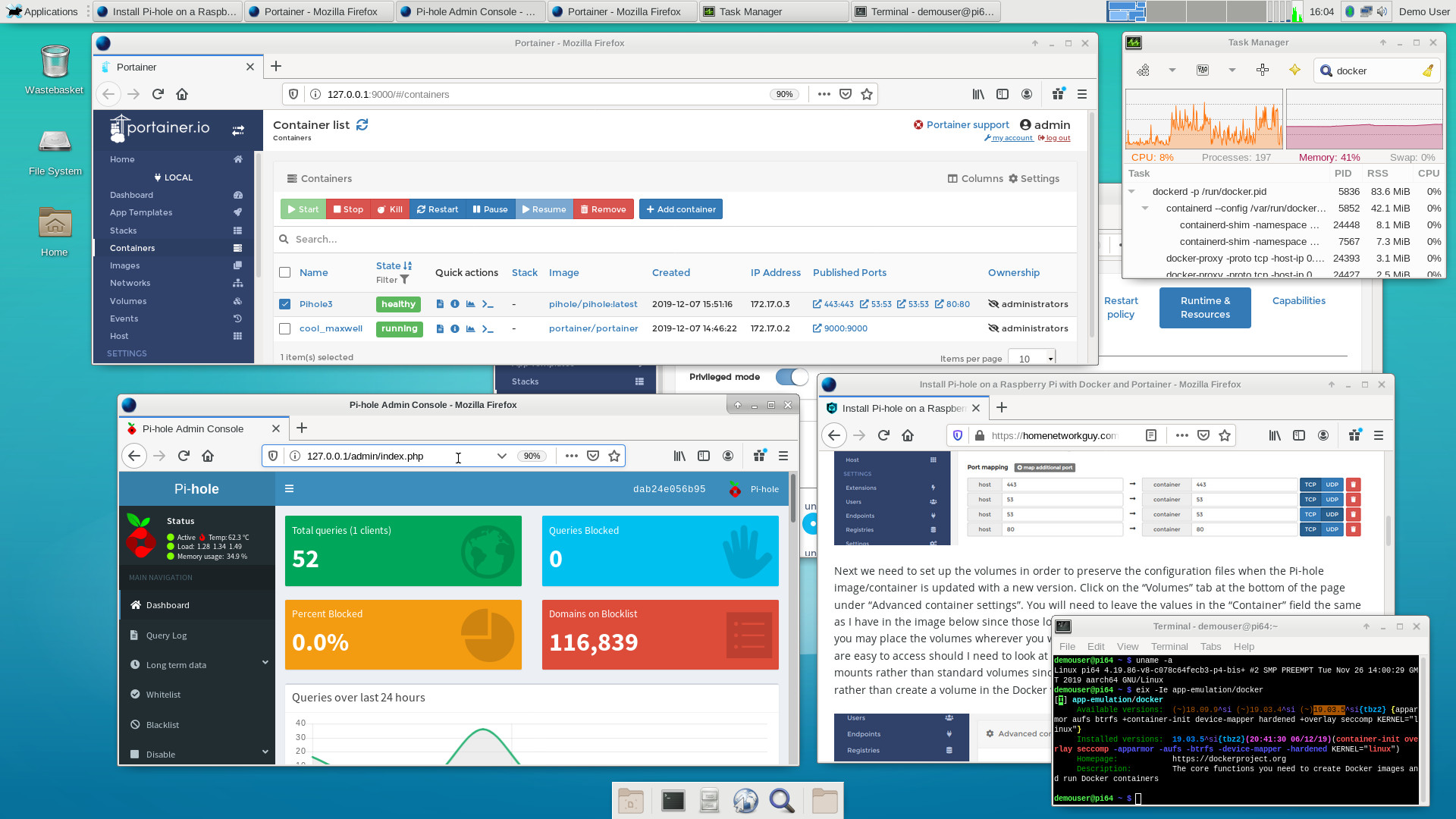Switch to the Capabilities tab
The height and width of the screenshot is (819, 1456).
[x=1298, y=300]
